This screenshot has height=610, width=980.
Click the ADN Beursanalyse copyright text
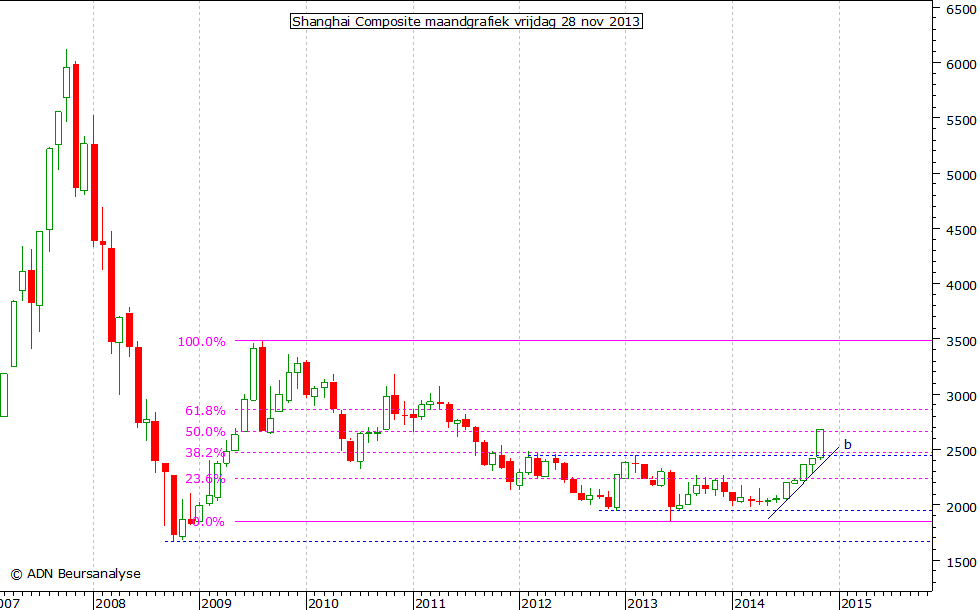coord(76,574)
